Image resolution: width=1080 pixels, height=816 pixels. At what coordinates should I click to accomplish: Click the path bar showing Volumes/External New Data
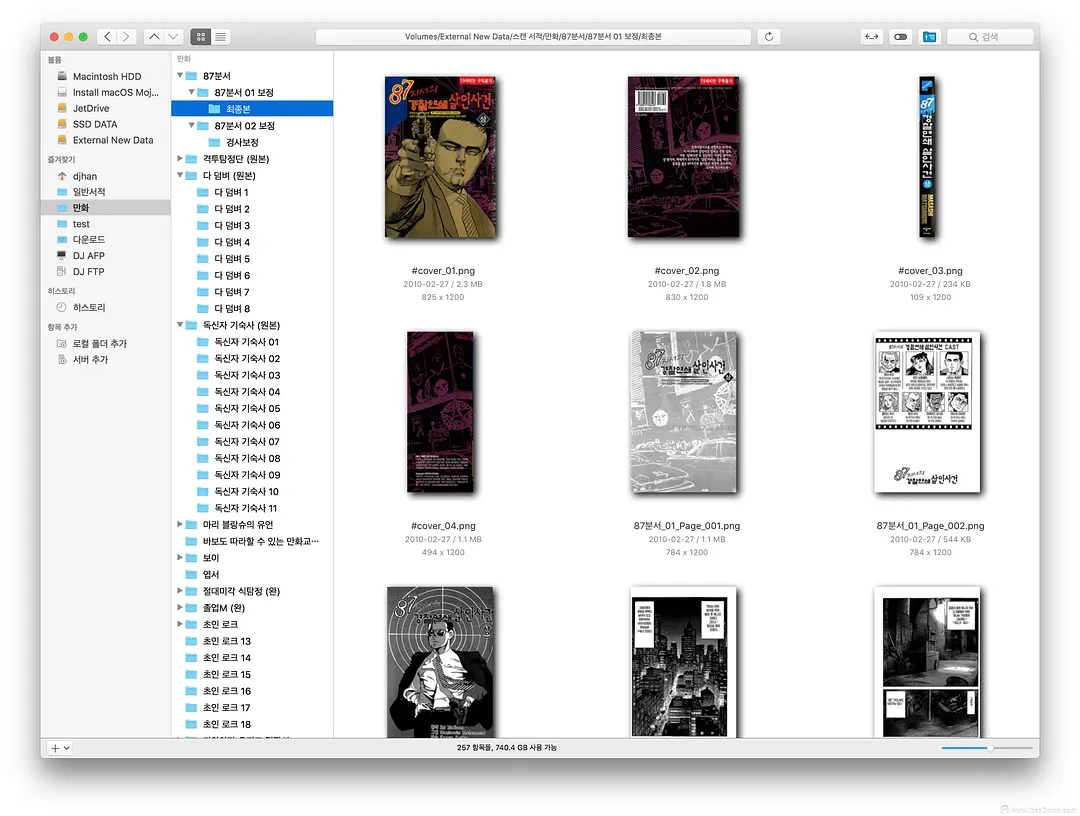(533, 36)
